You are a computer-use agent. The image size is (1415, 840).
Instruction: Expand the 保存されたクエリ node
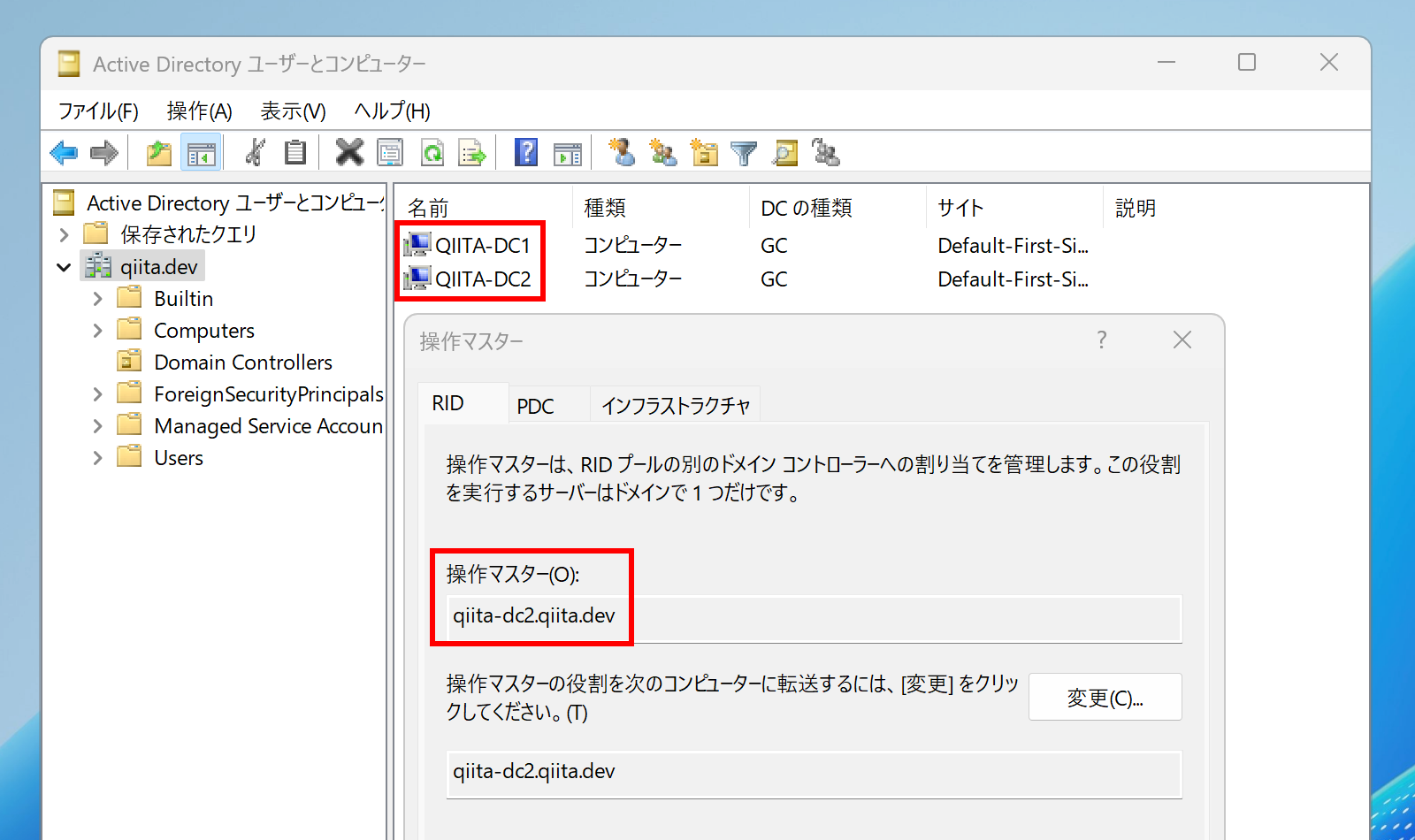(x=64, y=234)
